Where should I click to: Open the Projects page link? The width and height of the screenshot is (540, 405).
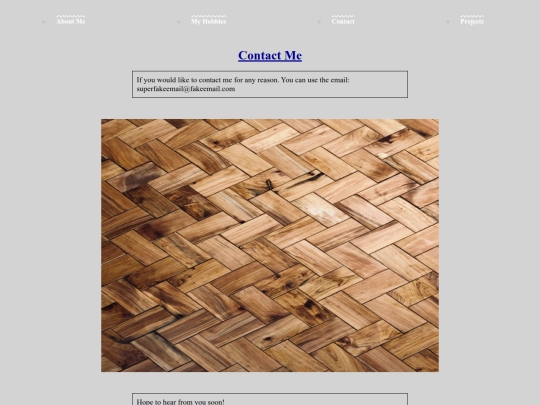point(472,21)
